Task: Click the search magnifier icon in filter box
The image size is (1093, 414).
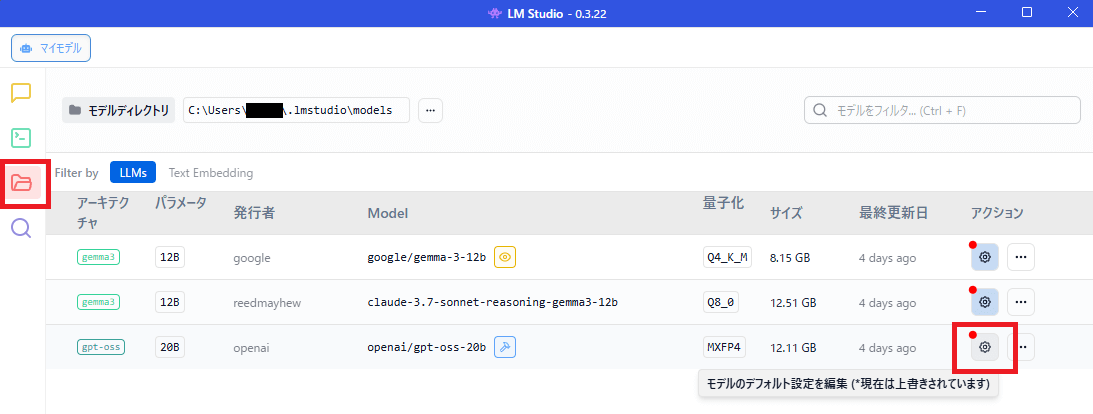Action: point(821,110)
